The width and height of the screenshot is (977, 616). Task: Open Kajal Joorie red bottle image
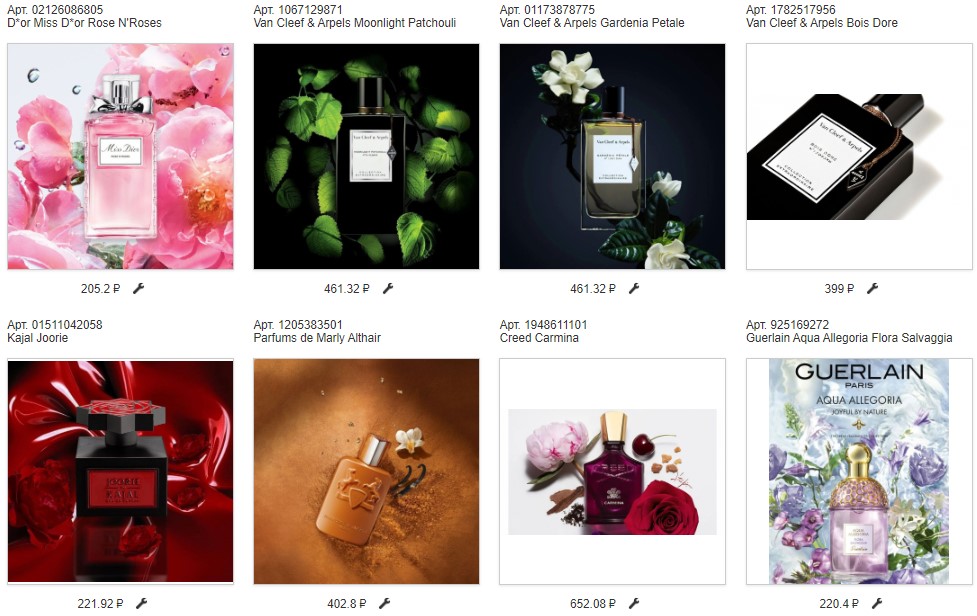point(120,471)
